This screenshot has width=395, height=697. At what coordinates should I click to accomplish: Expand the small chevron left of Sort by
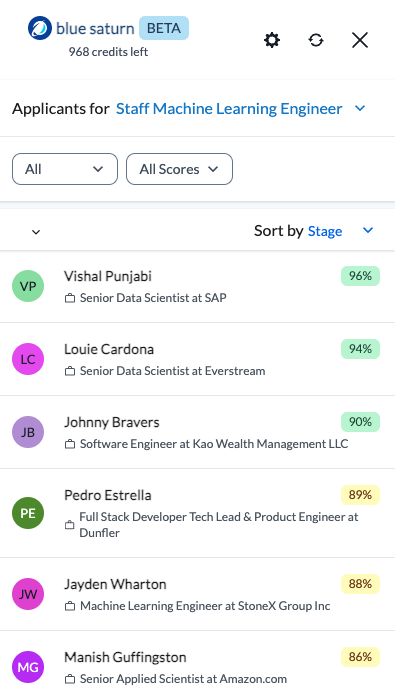(x=36, y=232)
